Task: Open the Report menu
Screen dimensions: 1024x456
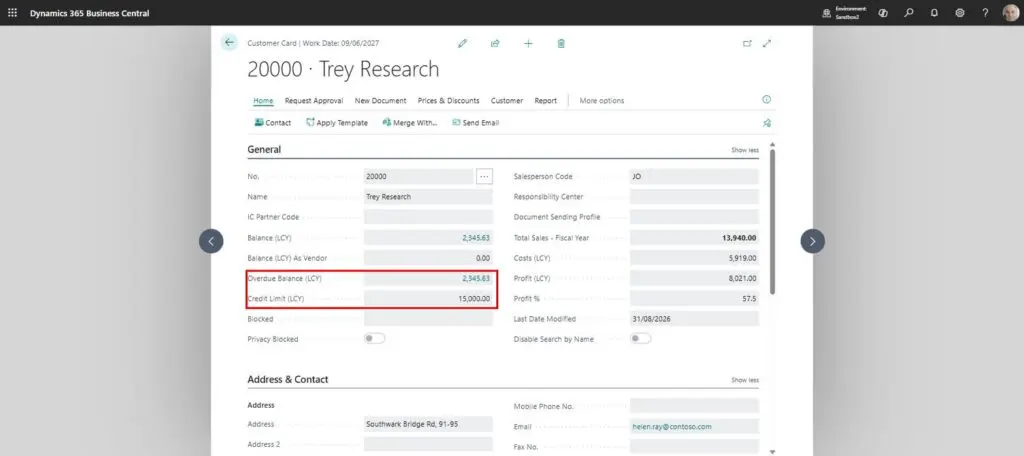Action: click(545, 101)
